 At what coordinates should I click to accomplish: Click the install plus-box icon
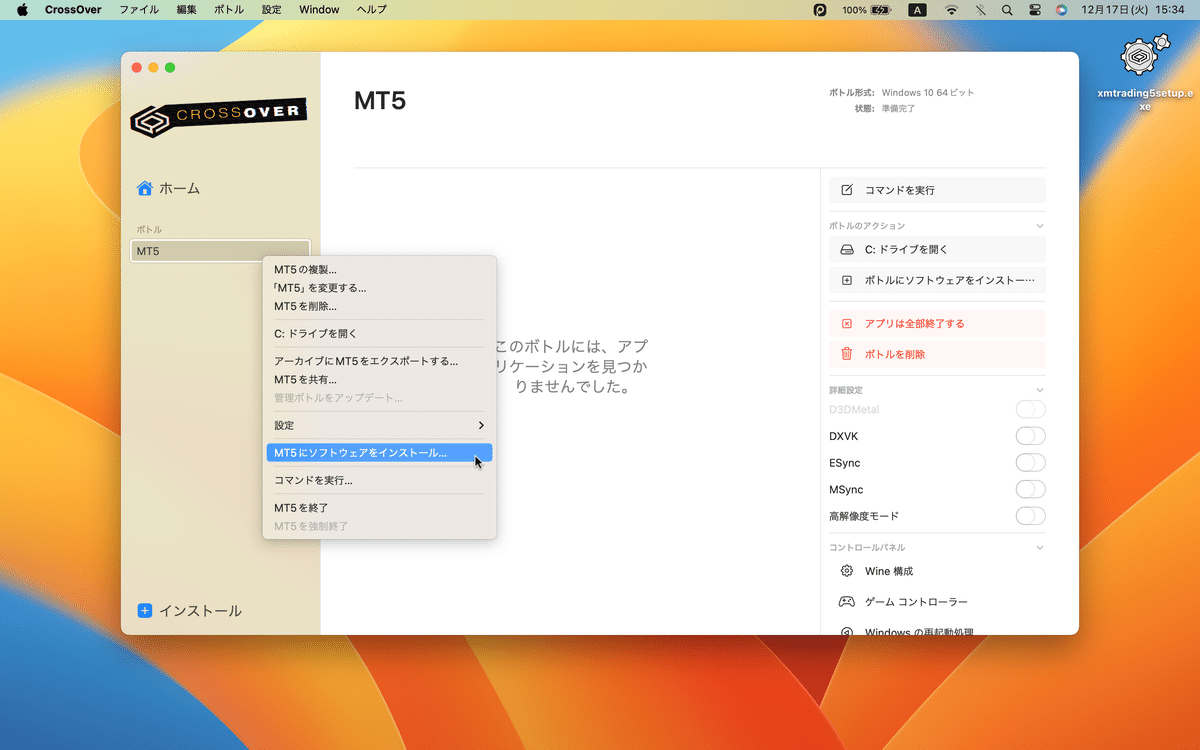847,280
